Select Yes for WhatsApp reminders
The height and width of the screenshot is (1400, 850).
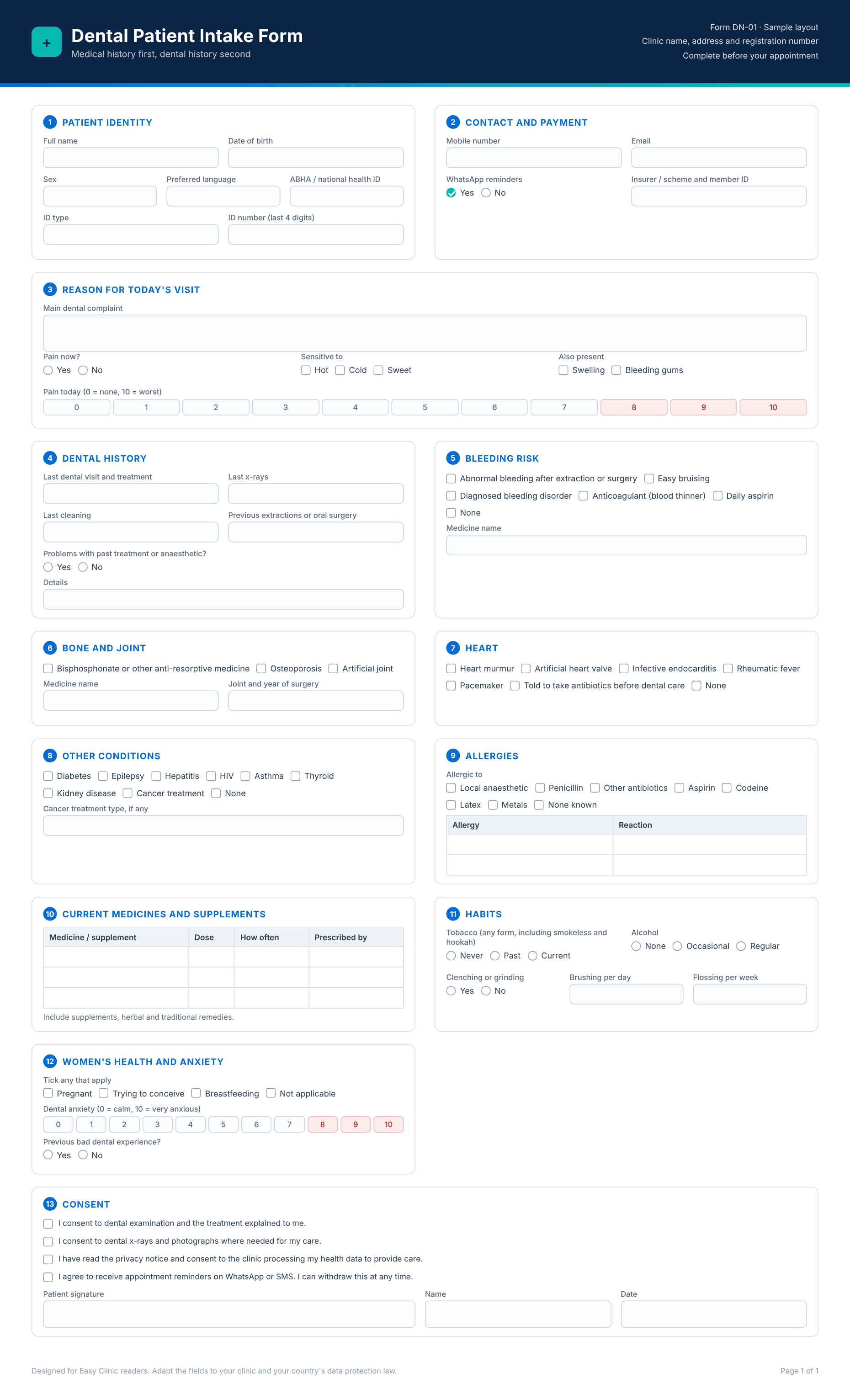[x=451, y=193]
